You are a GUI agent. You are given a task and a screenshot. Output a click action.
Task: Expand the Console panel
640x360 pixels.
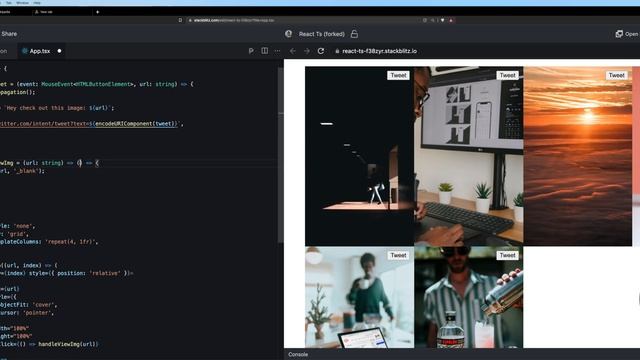[x=298, y=354]
